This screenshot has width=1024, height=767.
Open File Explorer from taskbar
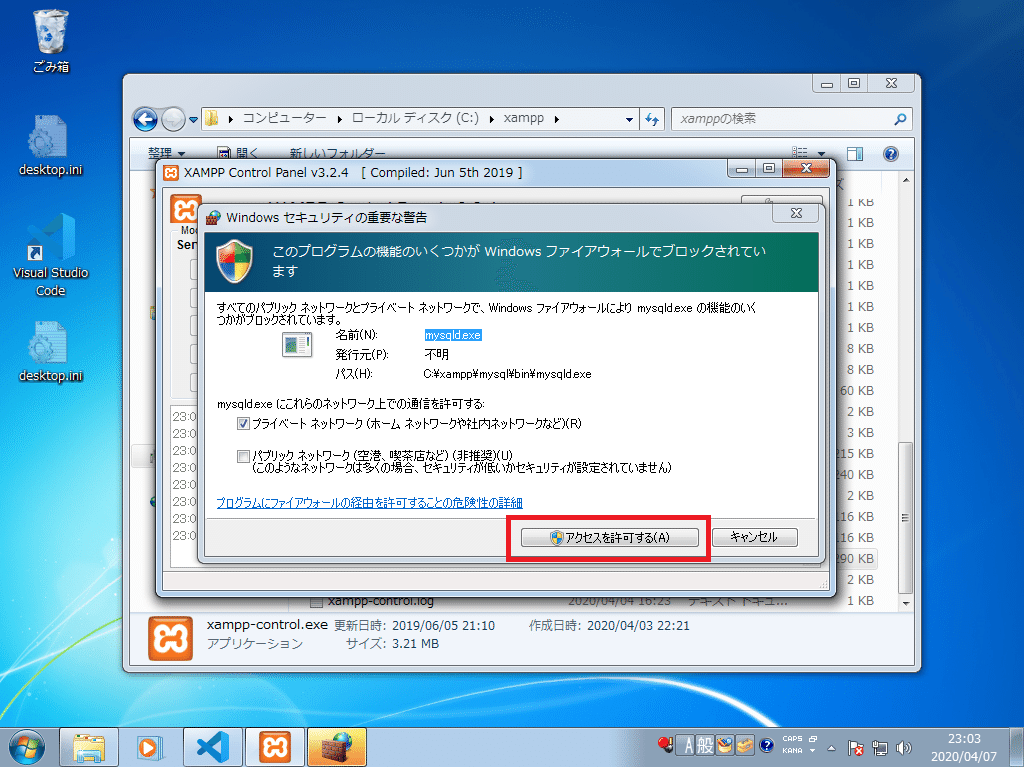tap(89, 747)
